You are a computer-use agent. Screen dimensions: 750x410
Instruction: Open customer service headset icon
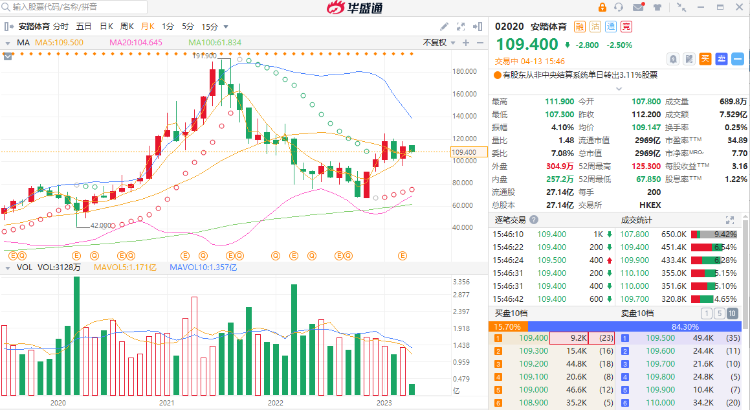[x=619, y=7]
